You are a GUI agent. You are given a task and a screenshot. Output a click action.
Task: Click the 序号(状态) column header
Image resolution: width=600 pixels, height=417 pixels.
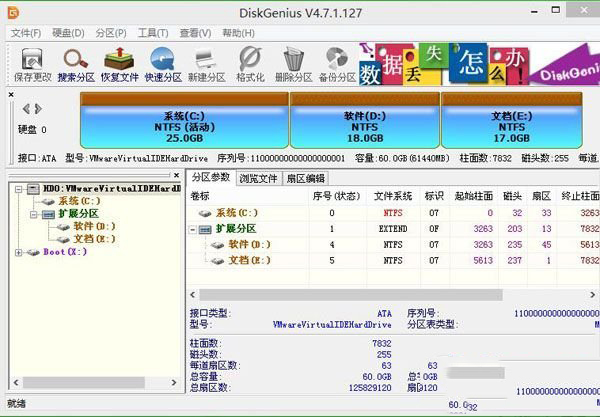point(337,196)
